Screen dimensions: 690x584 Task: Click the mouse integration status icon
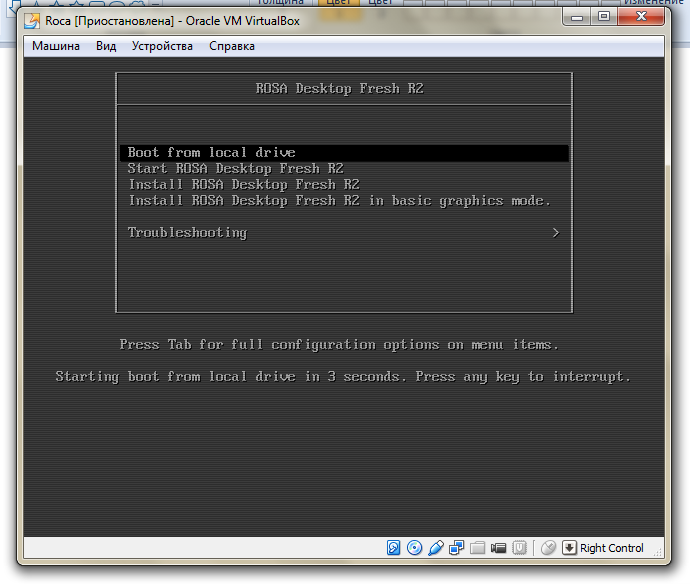[548, 548]
